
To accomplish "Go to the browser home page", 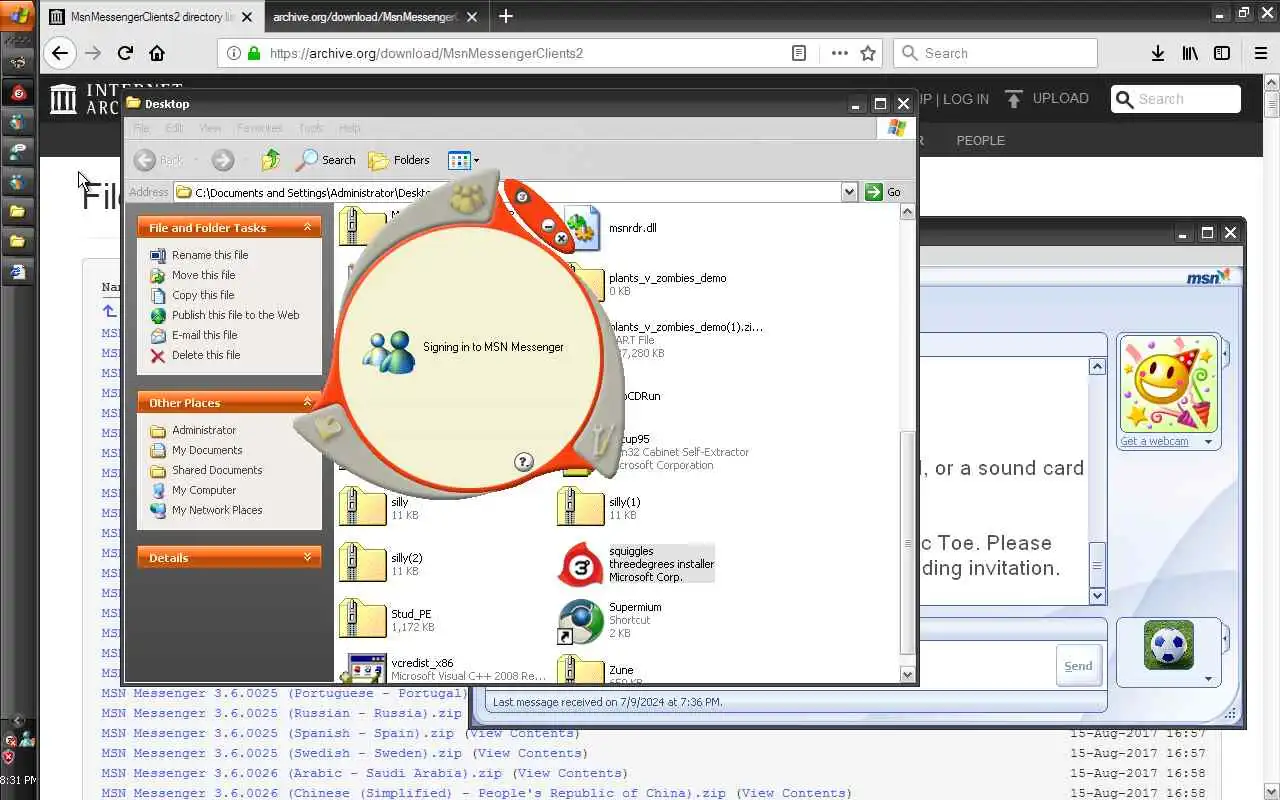I will pyautogui.click(x=157, y=53).
